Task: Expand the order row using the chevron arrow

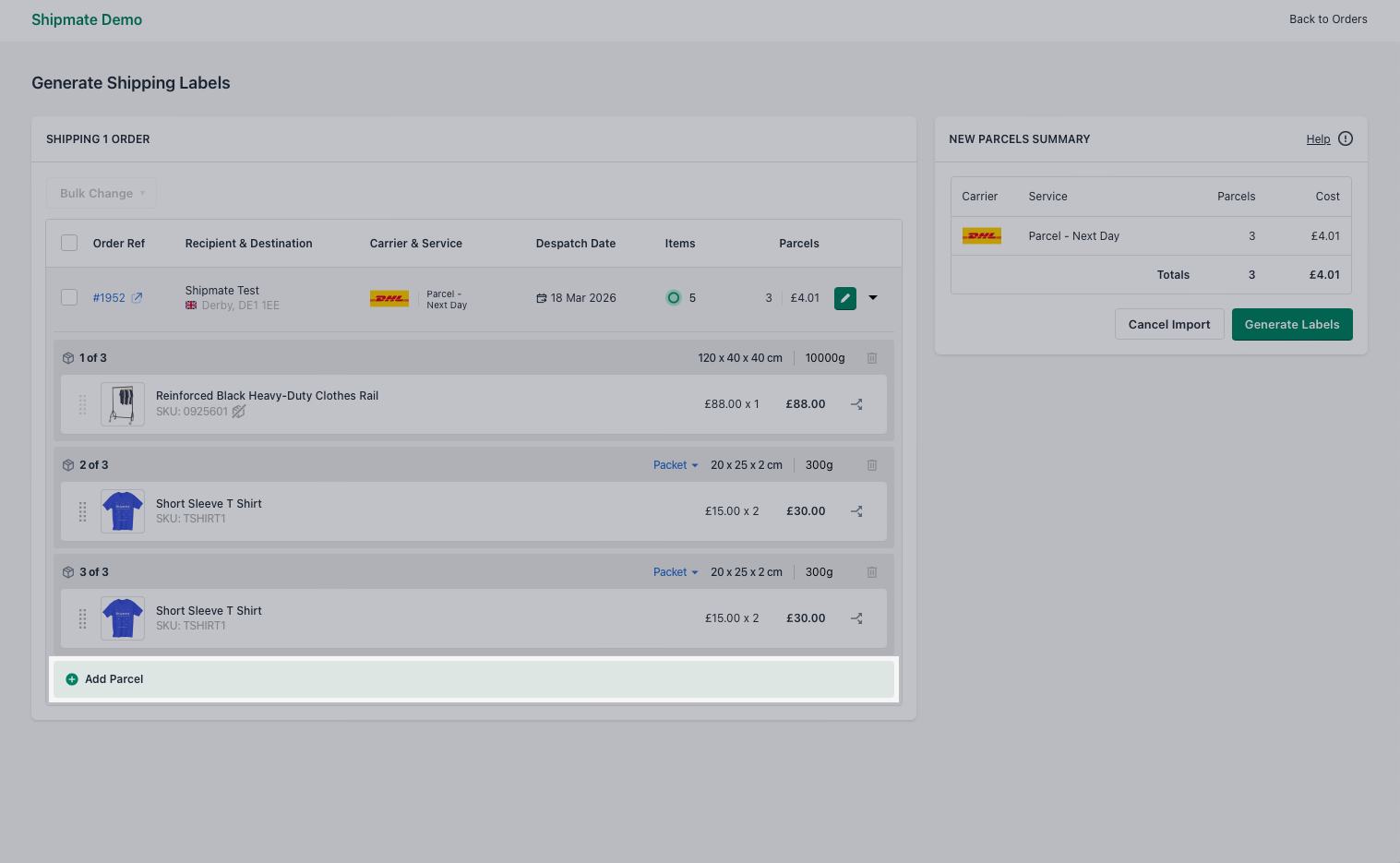Action: coord(872,297)
